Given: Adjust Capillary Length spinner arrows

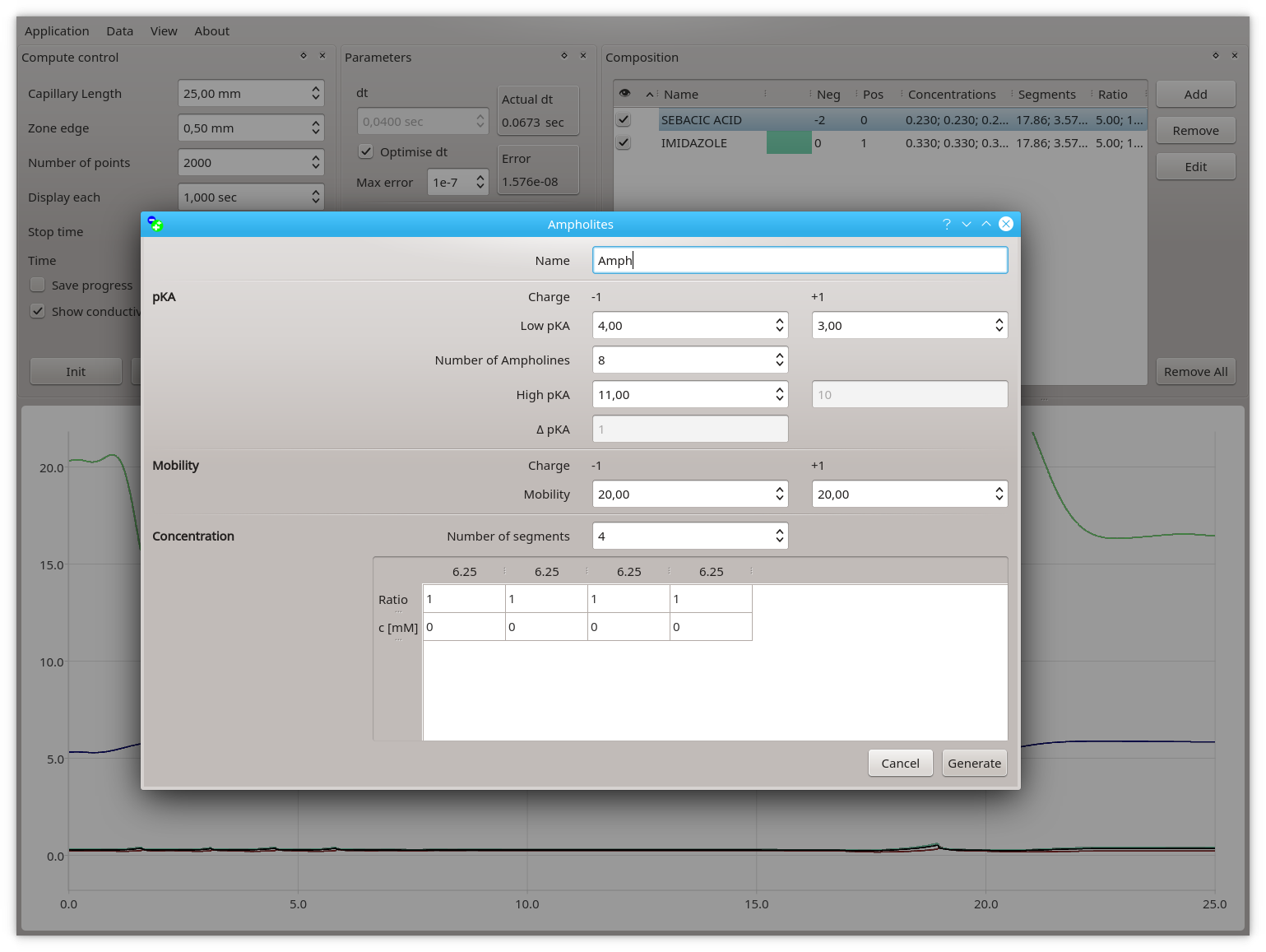Looking at the screenshot, I should tap(316, 93).
